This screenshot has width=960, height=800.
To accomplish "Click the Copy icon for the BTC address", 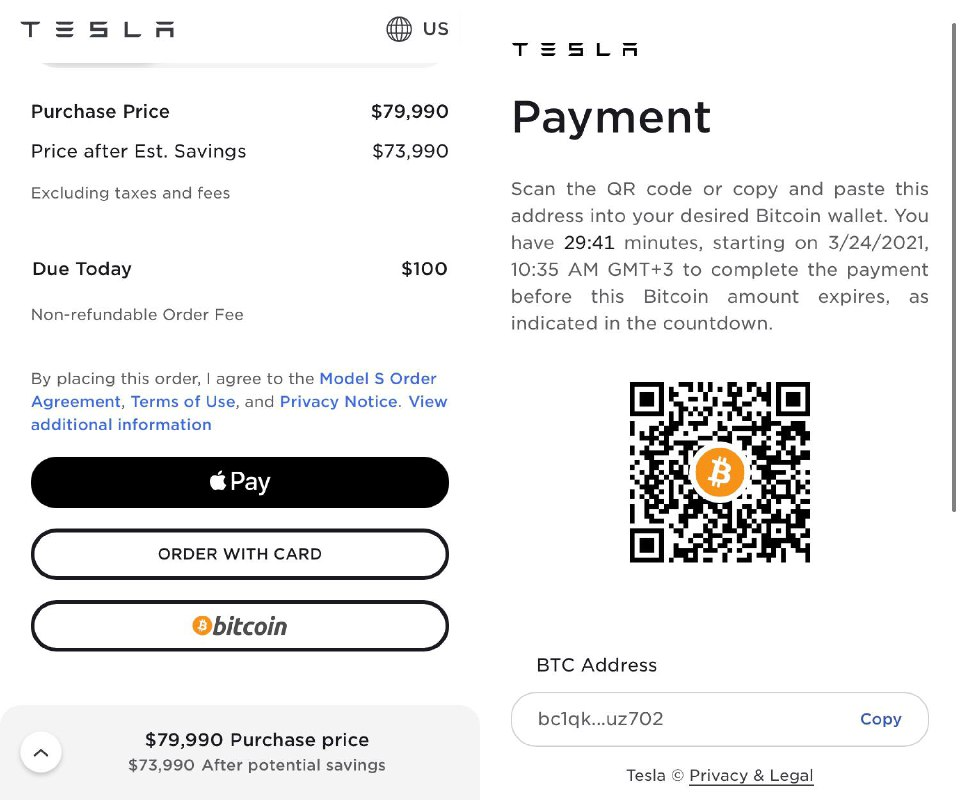I will click(881, 719).
